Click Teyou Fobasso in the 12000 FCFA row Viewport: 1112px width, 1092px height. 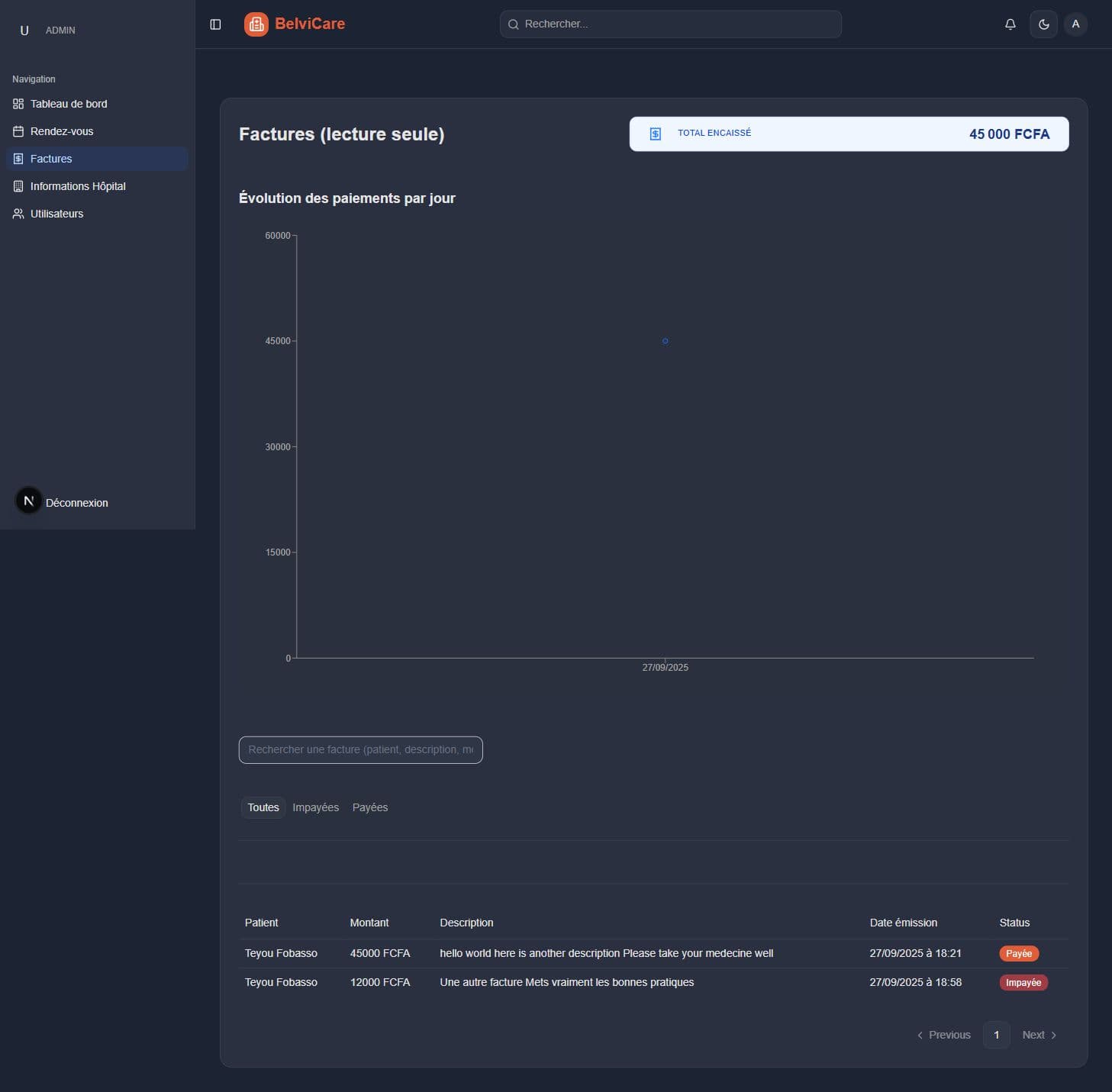[x=281, y=982]
